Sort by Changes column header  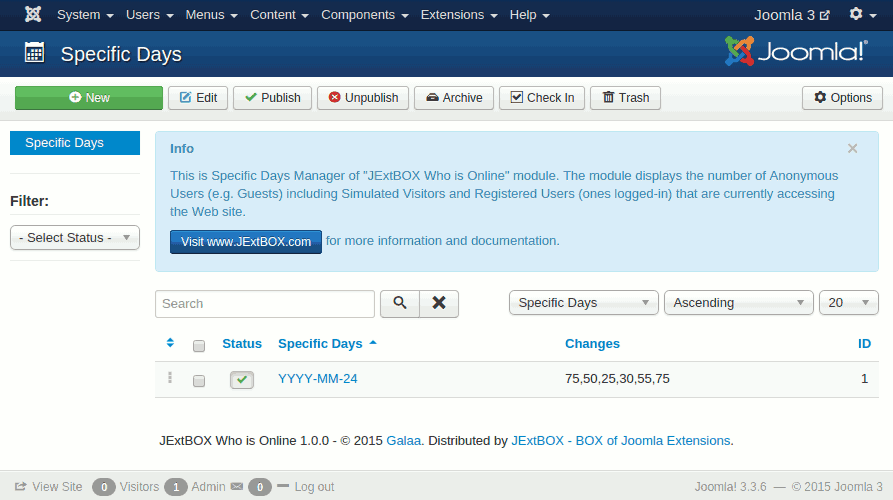point(592,344)
